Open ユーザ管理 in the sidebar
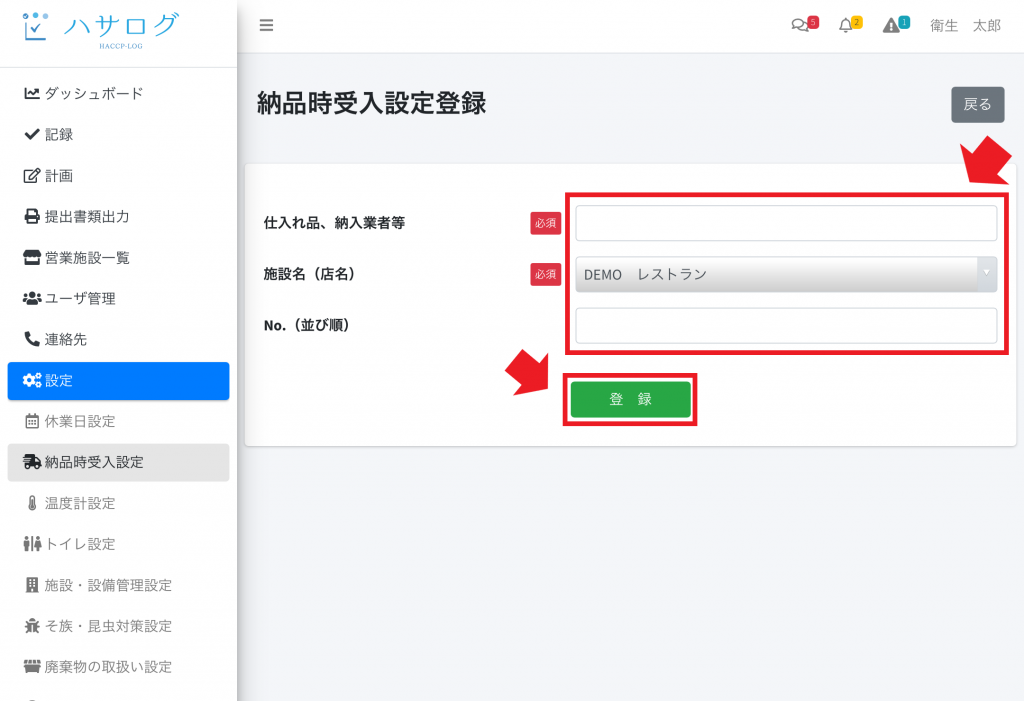Image resolution: width=1024 pixels, height=701 pixels. pos(118,298)
